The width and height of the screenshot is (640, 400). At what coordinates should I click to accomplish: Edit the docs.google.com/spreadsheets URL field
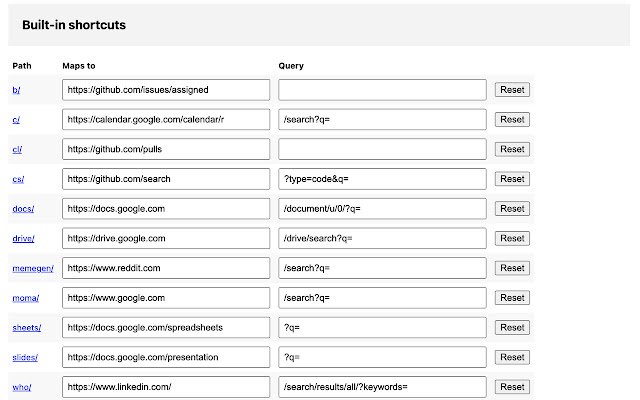(166, 327)
